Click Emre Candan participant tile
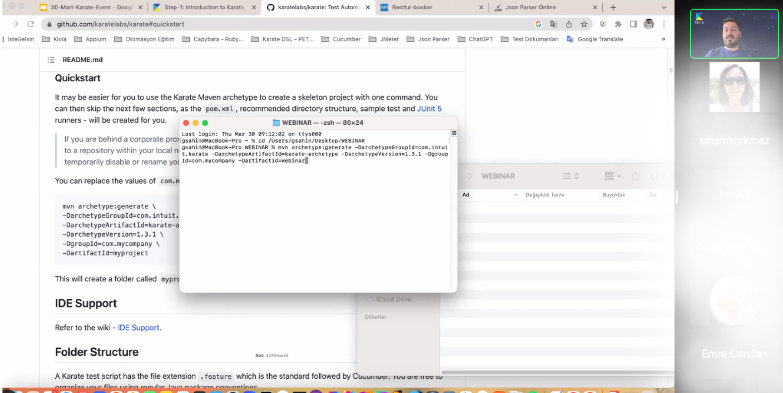Viewport: 783px width, 393px height. pos(734,318)
